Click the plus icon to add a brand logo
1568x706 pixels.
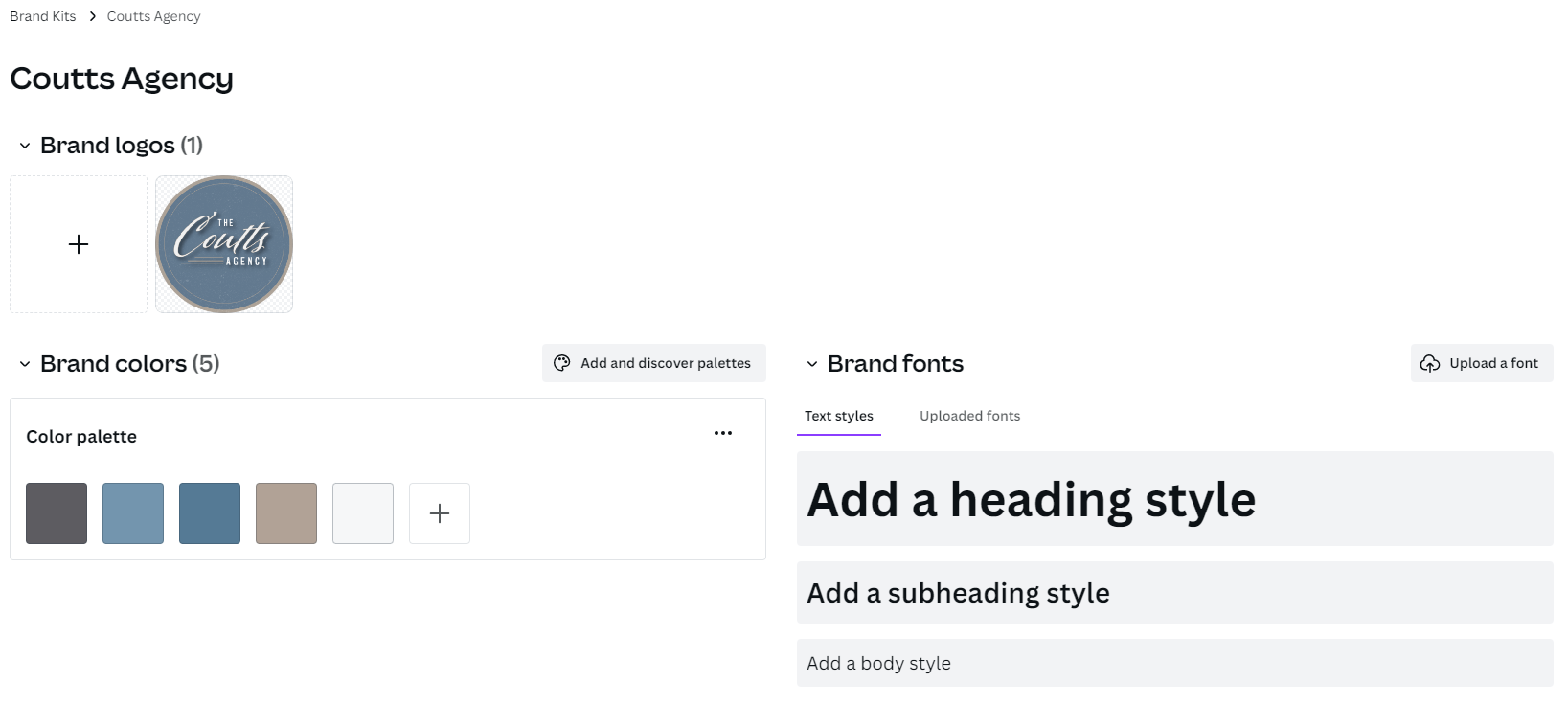(79, 244)
